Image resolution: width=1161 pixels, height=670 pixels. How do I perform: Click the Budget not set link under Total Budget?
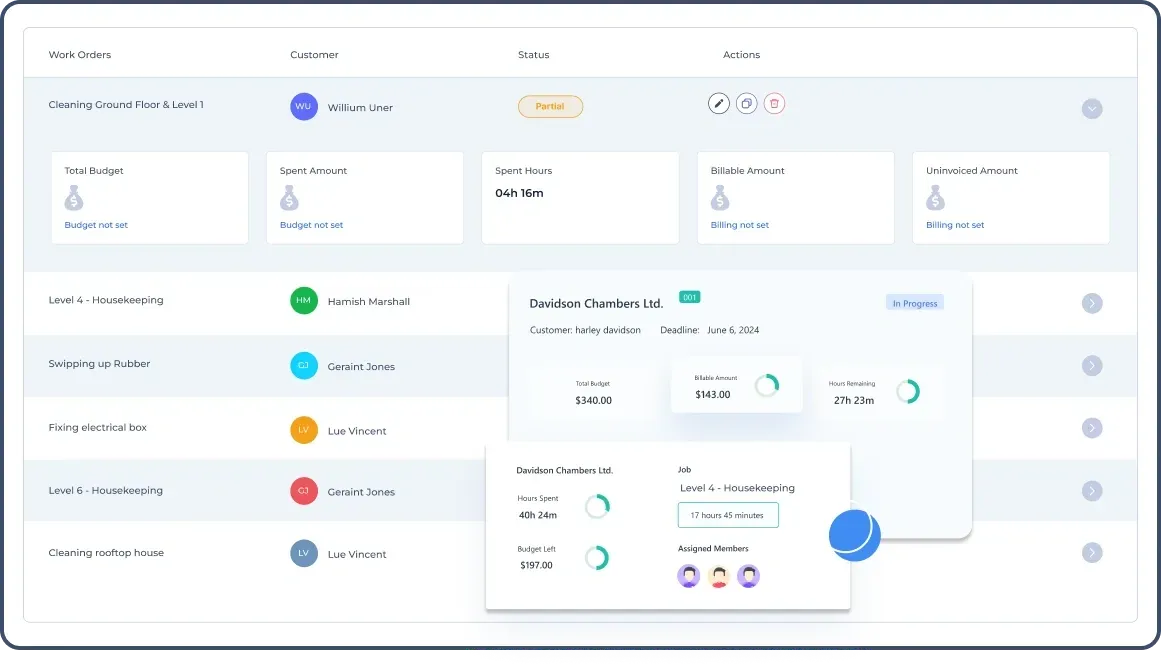tap(96, 225)
